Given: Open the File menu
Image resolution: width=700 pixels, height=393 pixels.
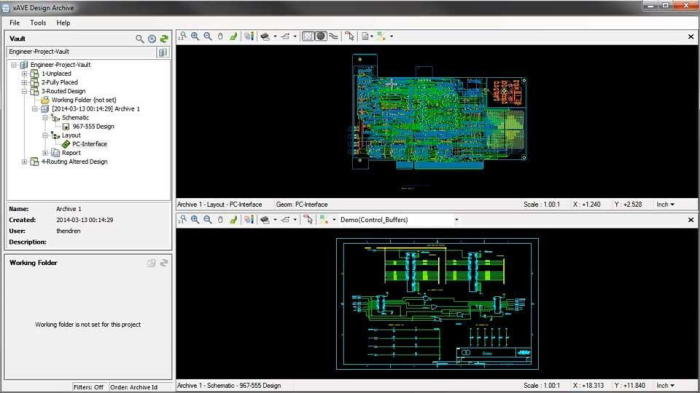Looking at the screenshot, I should point(15,23).
